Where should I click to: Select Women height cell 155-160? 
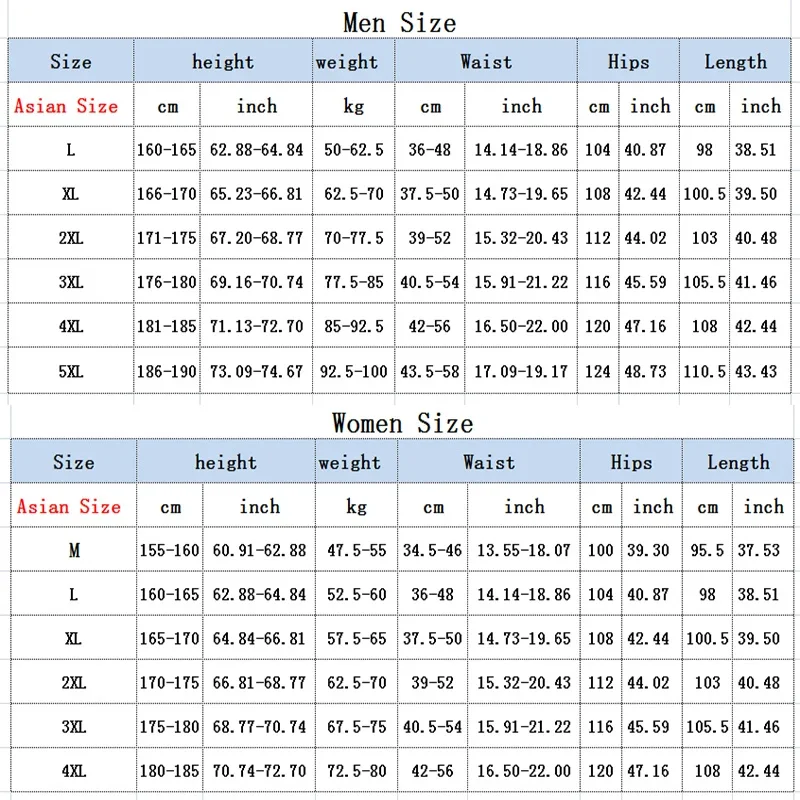pos(169,550)
